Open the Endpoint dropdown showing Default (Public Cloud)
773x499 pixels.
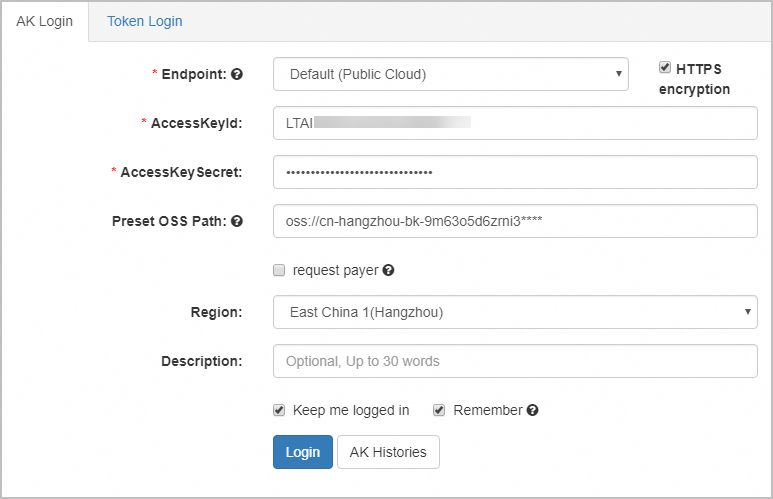(x=451, y=74)
